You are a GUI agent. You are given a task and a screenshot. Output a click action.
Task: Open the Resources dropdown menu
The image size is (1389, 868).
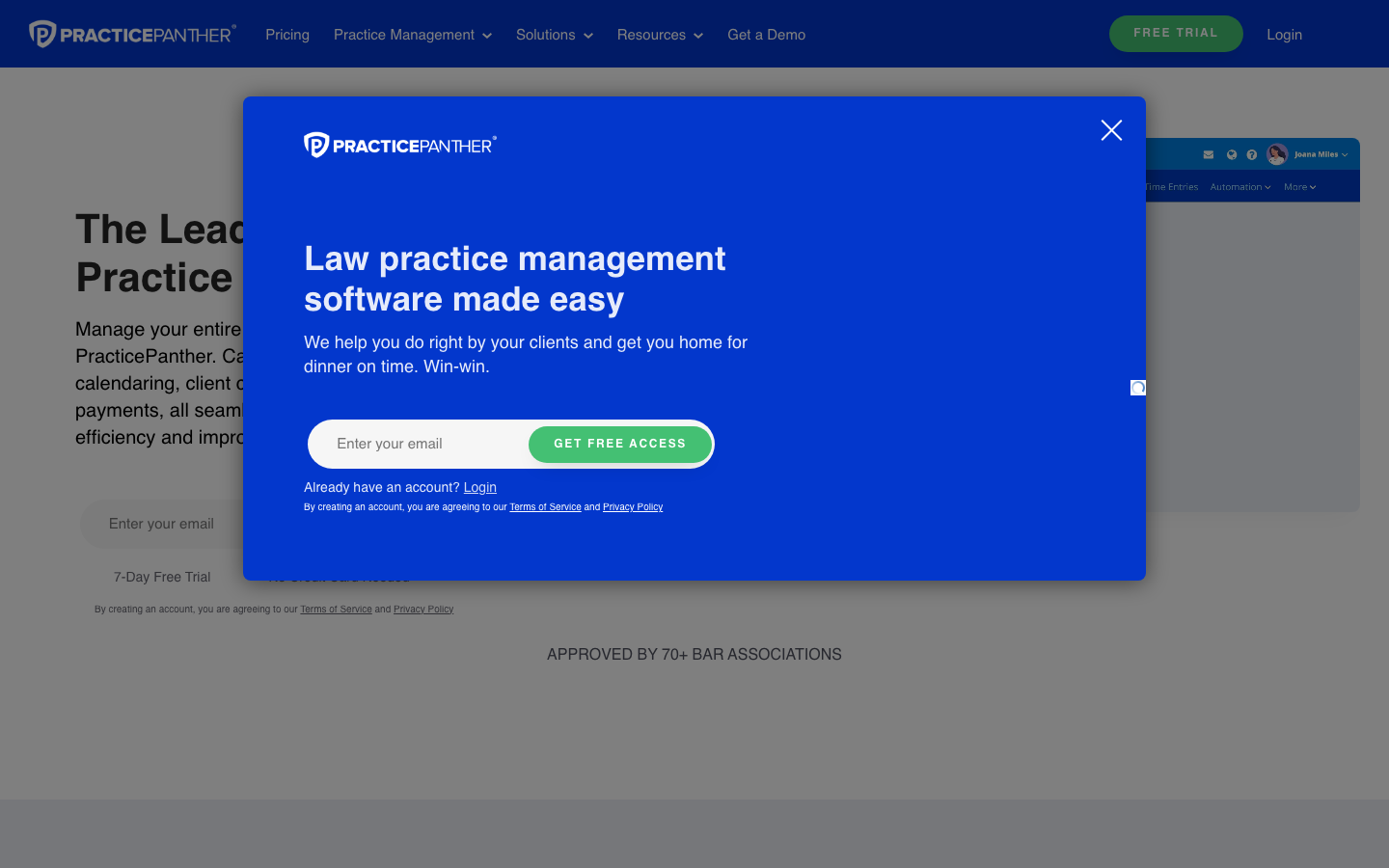click(660, 35)
